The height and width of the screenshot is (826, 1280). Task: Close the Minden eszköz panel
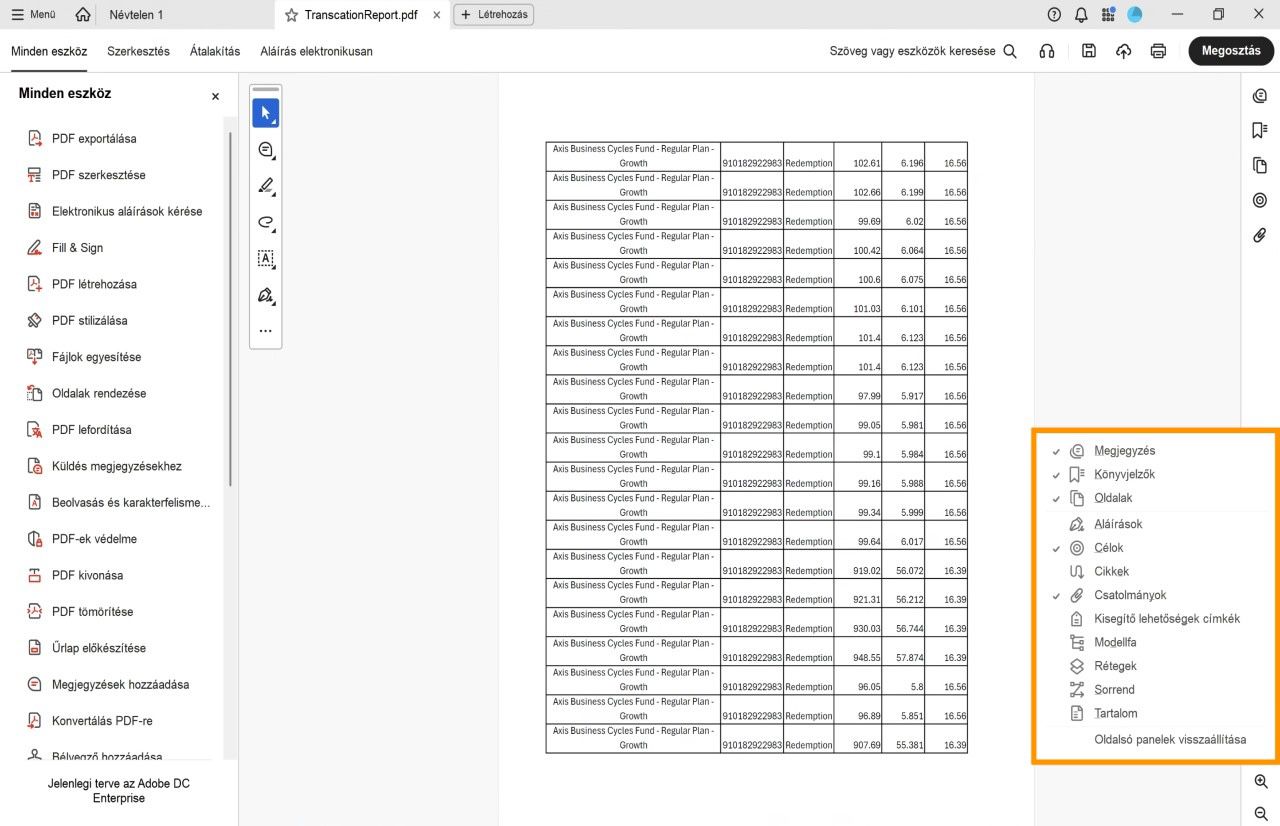pos(215,97)
